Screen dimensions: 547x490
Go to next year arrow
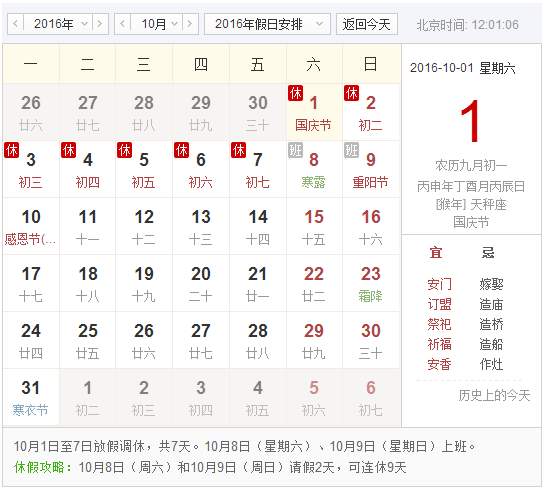click(100, 24)
